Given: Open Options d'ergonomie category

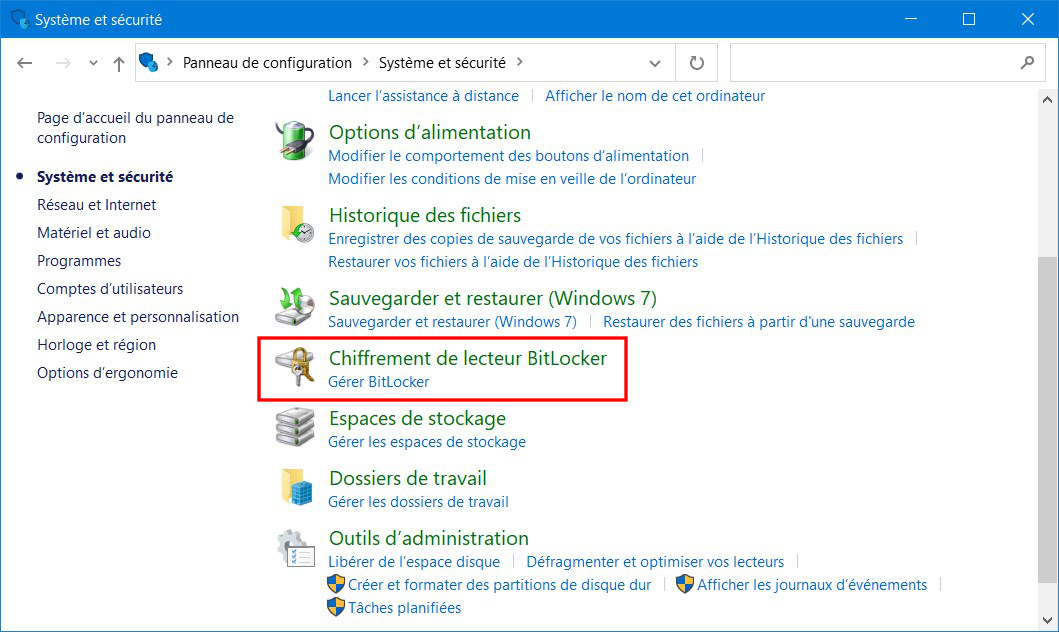Looking at the screenshot, I should point(107,373).
